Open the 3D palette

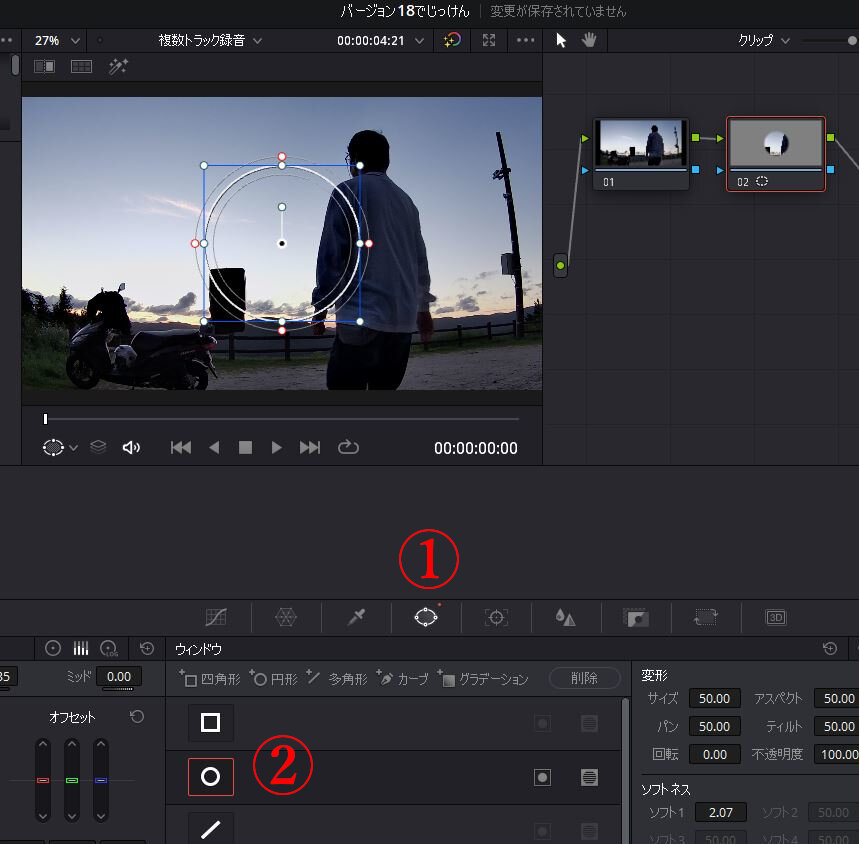coord(776,617)
